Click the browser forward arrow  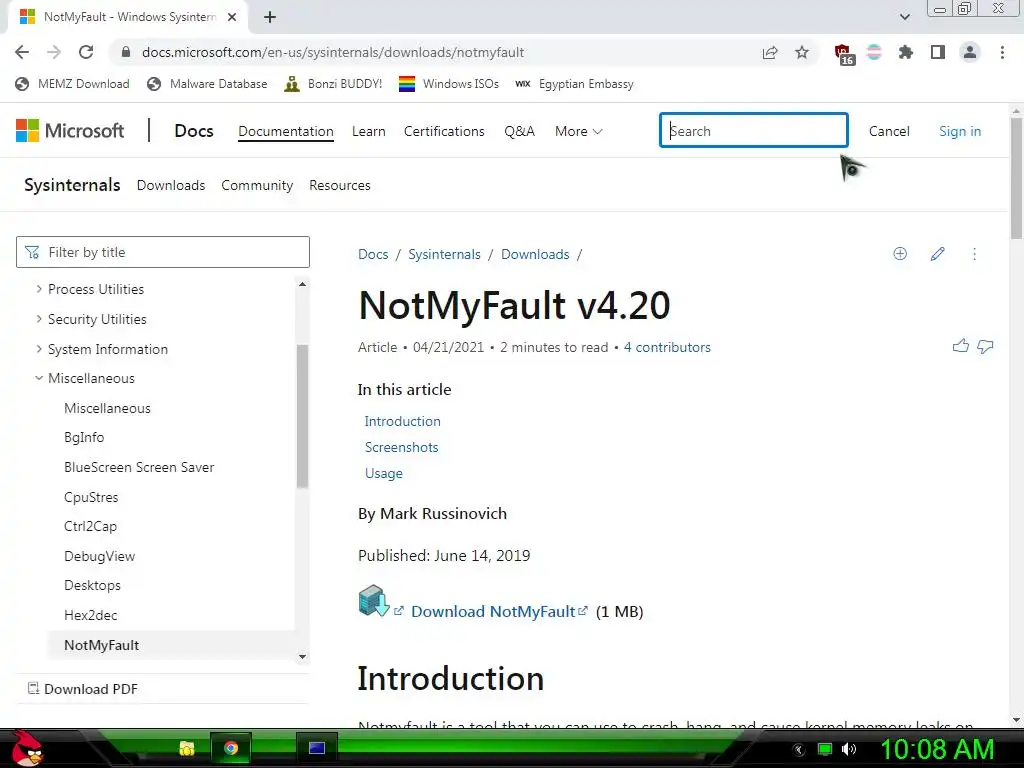tap(54, 52)
